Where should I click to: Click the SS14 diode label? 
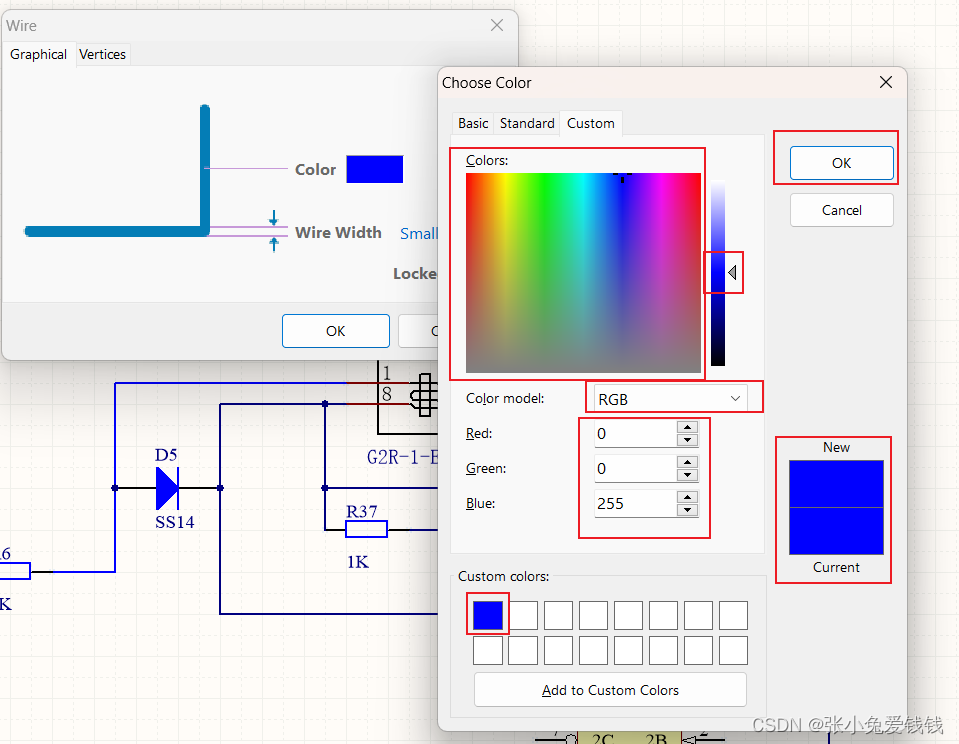coord(174,522)
